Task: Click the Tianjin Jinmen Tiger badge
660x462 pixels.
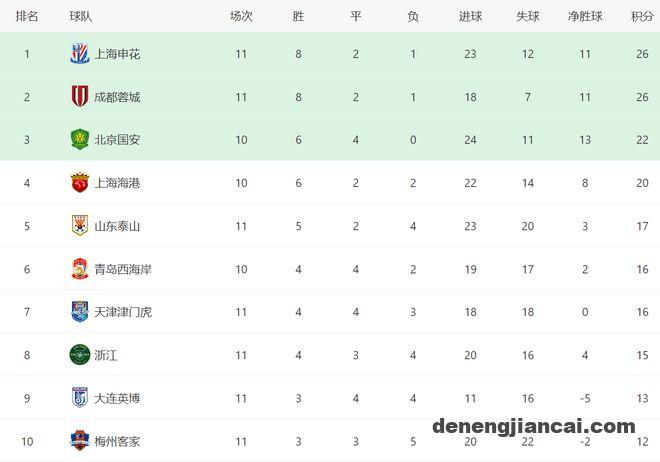Action: click(80, 312)
